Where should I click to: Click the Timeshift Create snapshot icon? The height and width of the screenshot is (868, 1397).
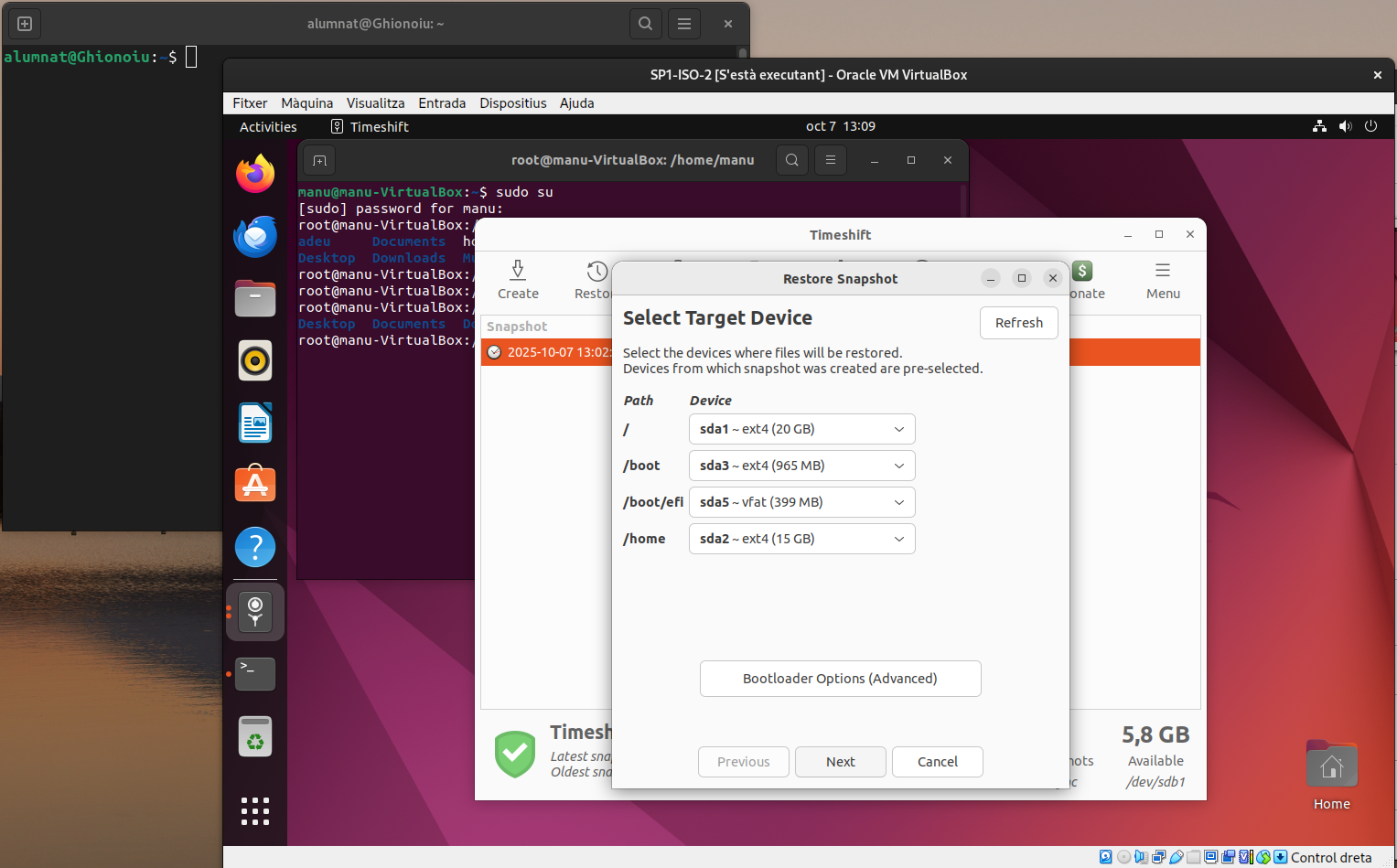[518, 271]
